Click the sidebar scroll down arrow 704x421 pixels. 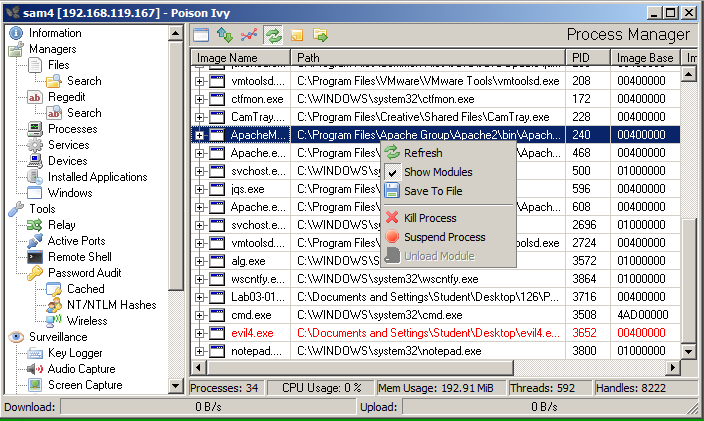pyautogui.click(x=176, y=386)
